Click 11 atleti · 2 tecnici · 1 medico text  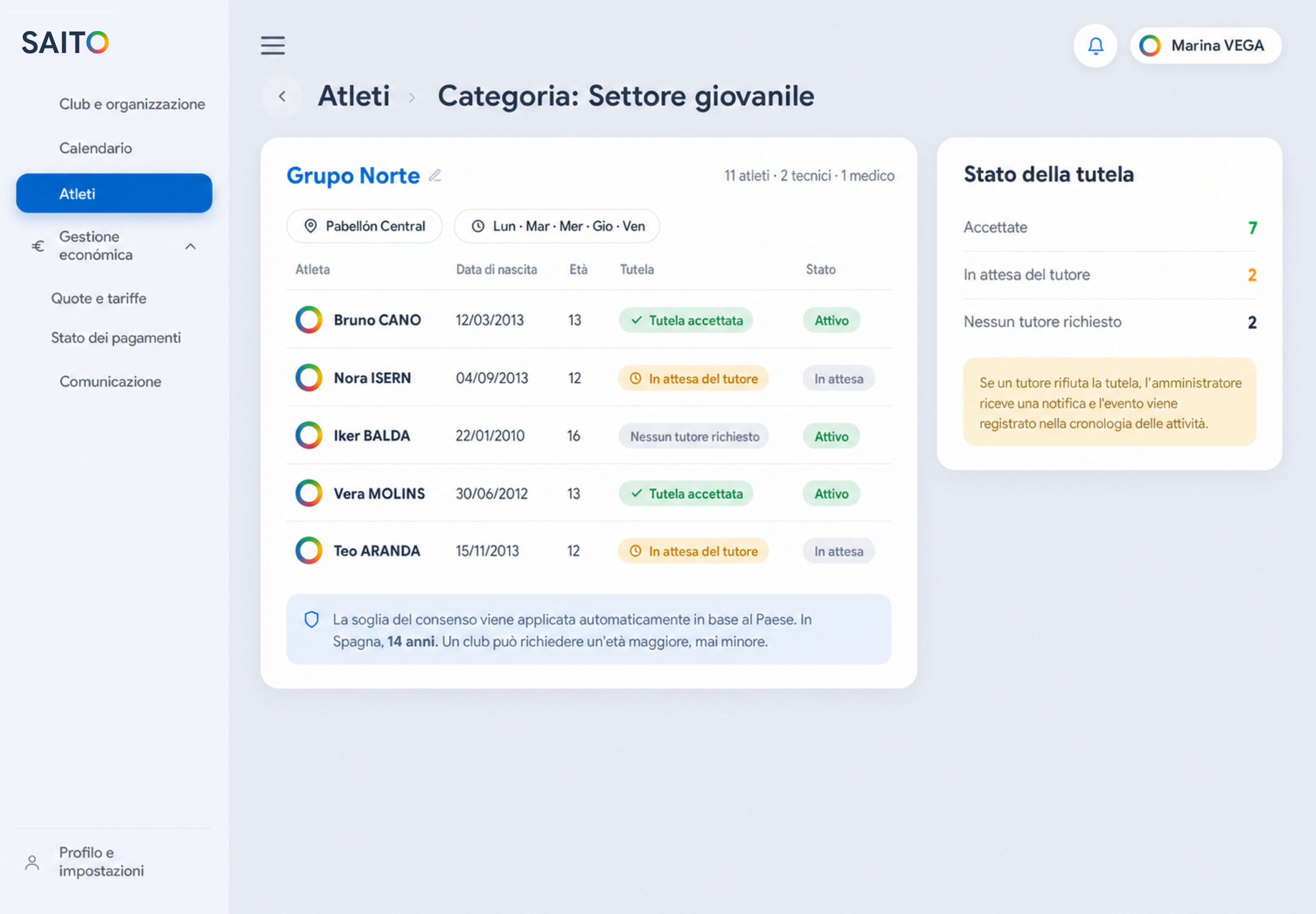[809, 175]
